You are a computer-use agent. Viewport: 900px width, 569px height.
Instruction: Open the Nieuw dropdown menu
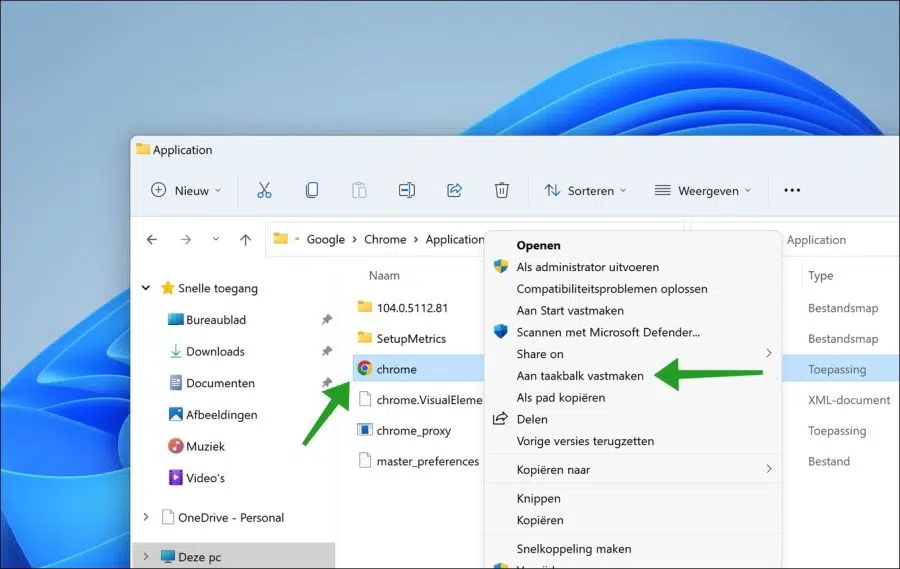[x=186, y=190]
